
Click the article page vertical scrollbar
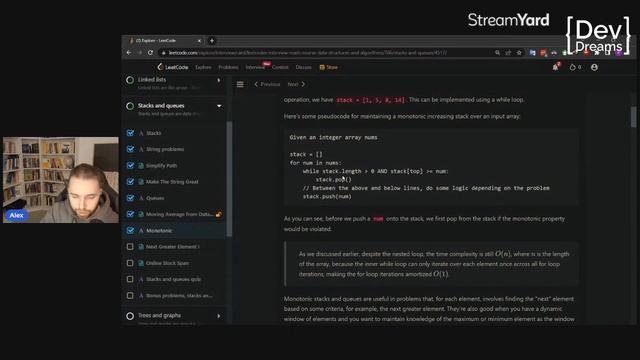pos(633,117)
